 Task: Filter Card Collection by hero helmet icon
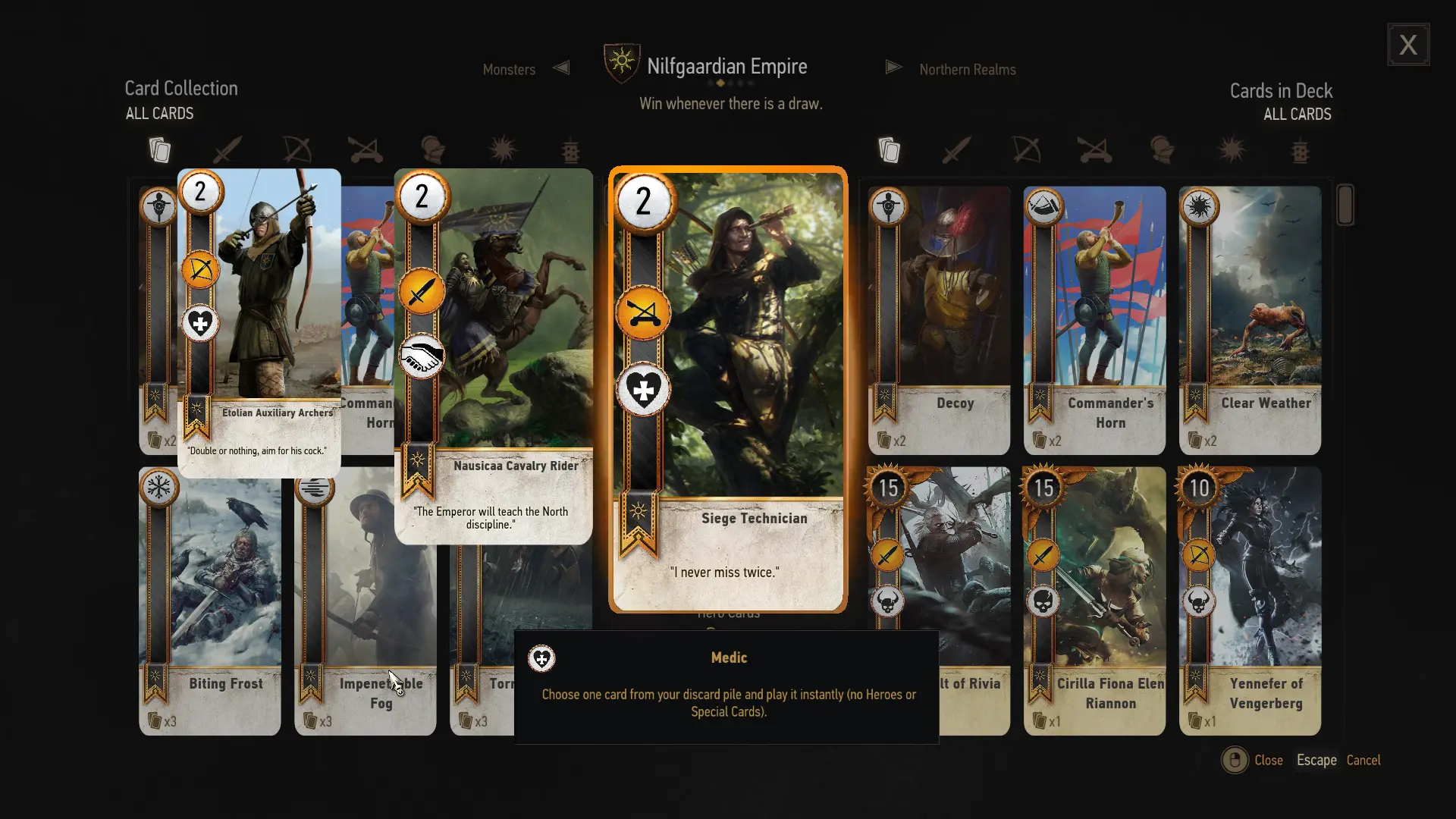click(433, 150)
